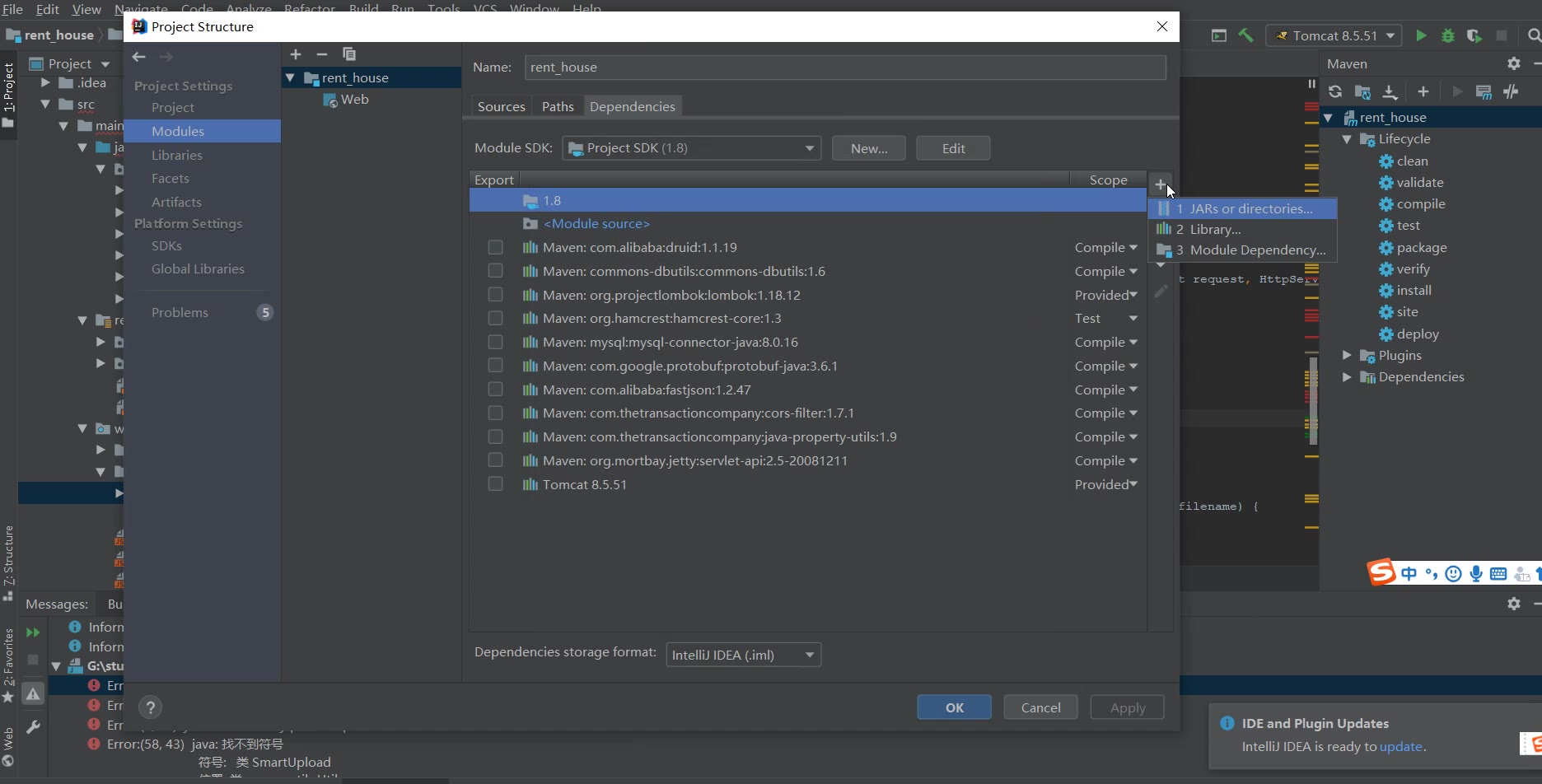The image size is (1542, 784).
Task: Click the Maven toggle offline mode icon
Action: (x=1511, y=91)
